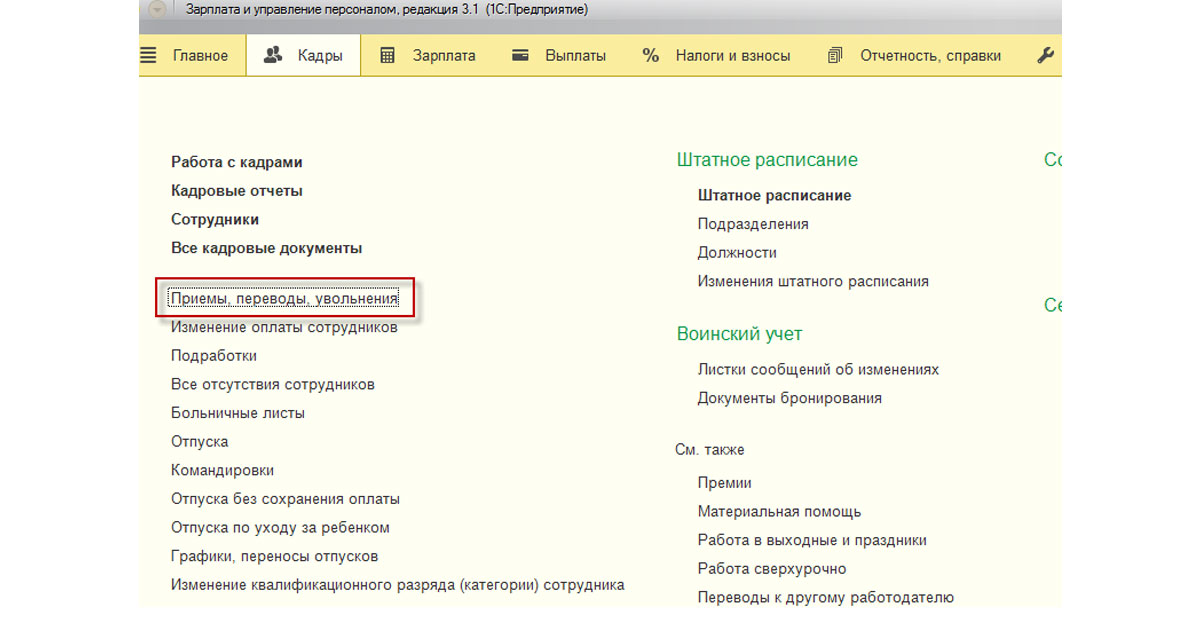Switch to the Зарплата section
The height and width of the screenshot is (627, 1200).
444,56
